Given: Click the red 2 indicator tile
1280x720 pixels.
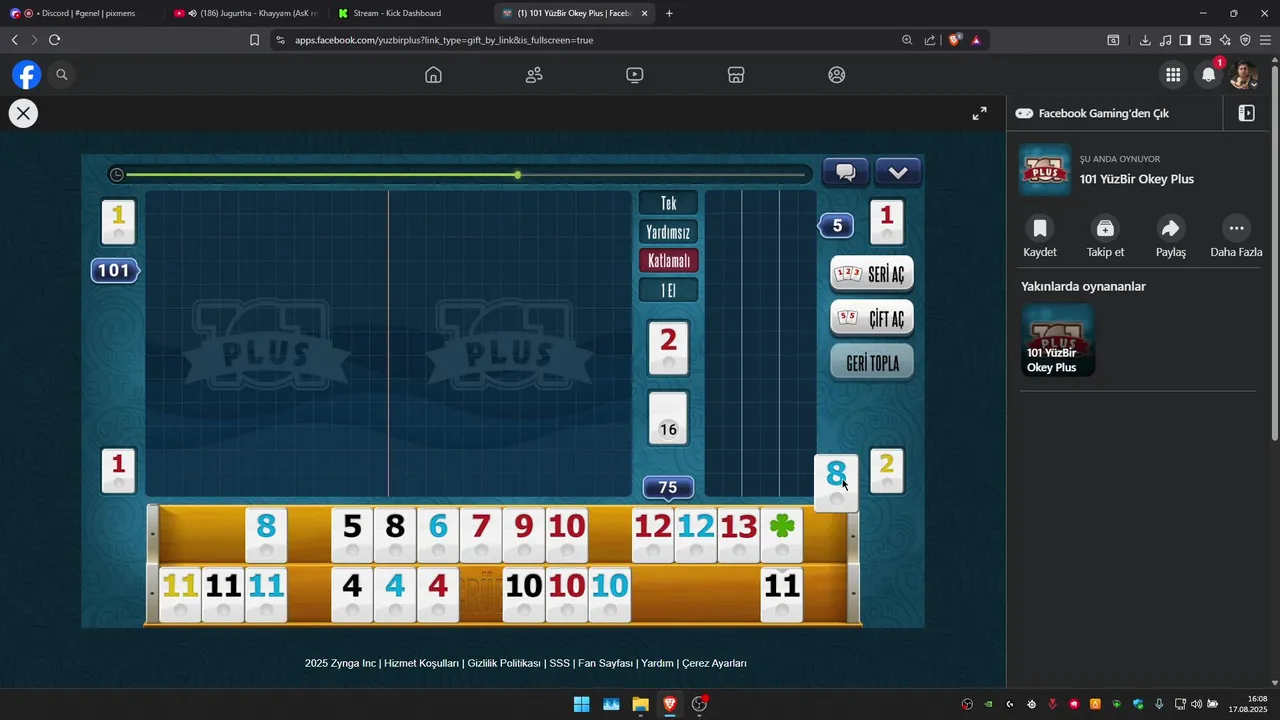Looking at the screenshot, I should pyautogui.click(x=668, y=348).
